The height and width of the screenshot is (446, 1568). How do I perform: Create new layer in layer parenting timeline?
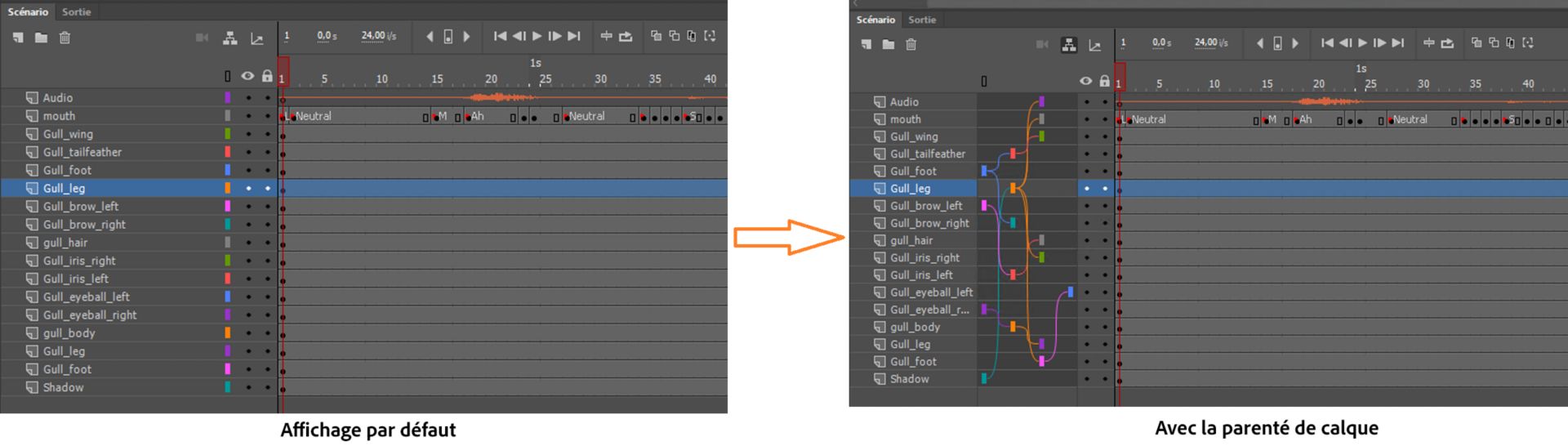point(866,44)
